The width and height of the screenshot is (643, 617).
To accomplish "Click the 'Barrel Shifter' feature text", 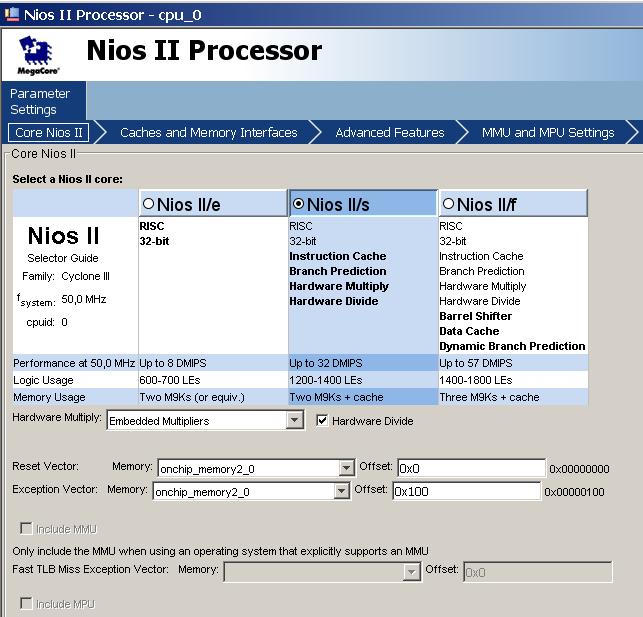I will 475,316.
